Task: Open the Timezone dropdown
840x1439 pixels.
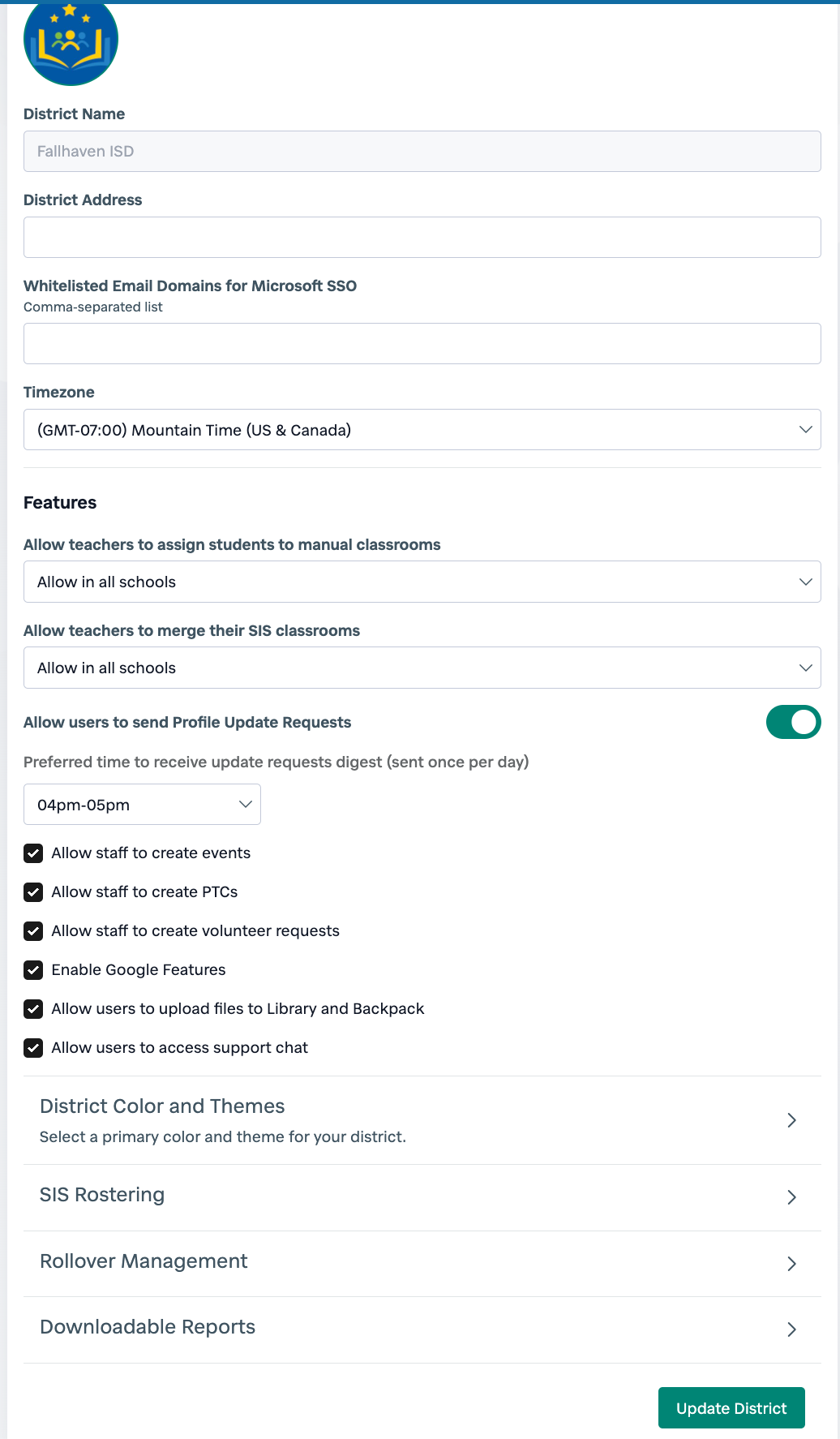Action: coord(422,430)
